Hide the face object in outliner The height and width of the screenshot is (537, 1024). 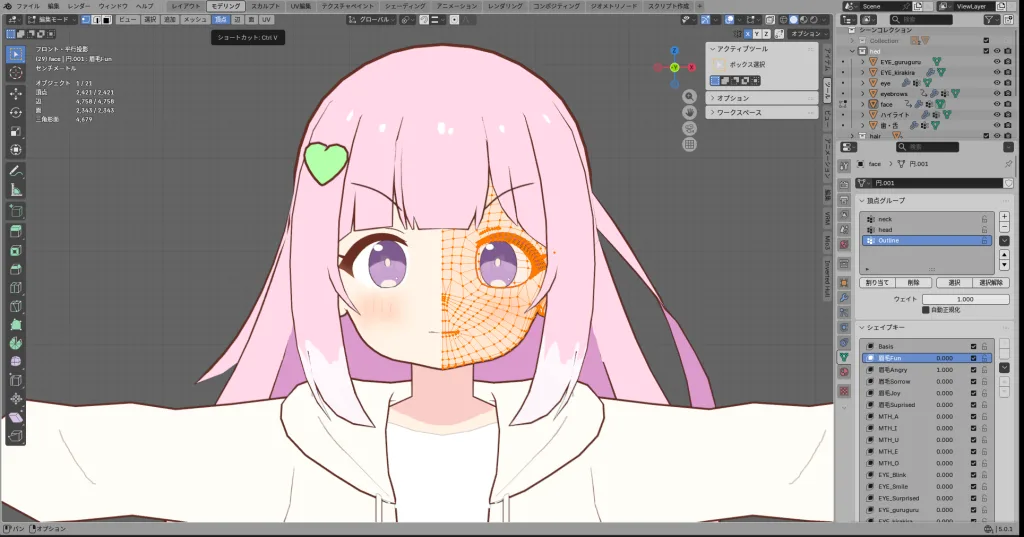997,104
